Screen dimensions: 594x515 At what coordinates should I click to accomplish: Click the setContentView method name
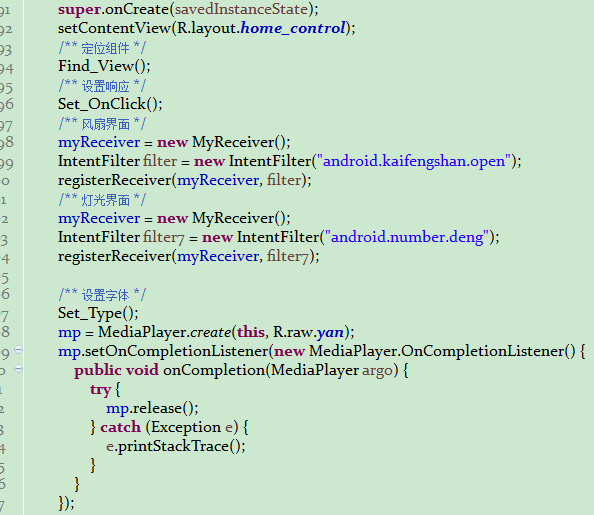(114, 28)
